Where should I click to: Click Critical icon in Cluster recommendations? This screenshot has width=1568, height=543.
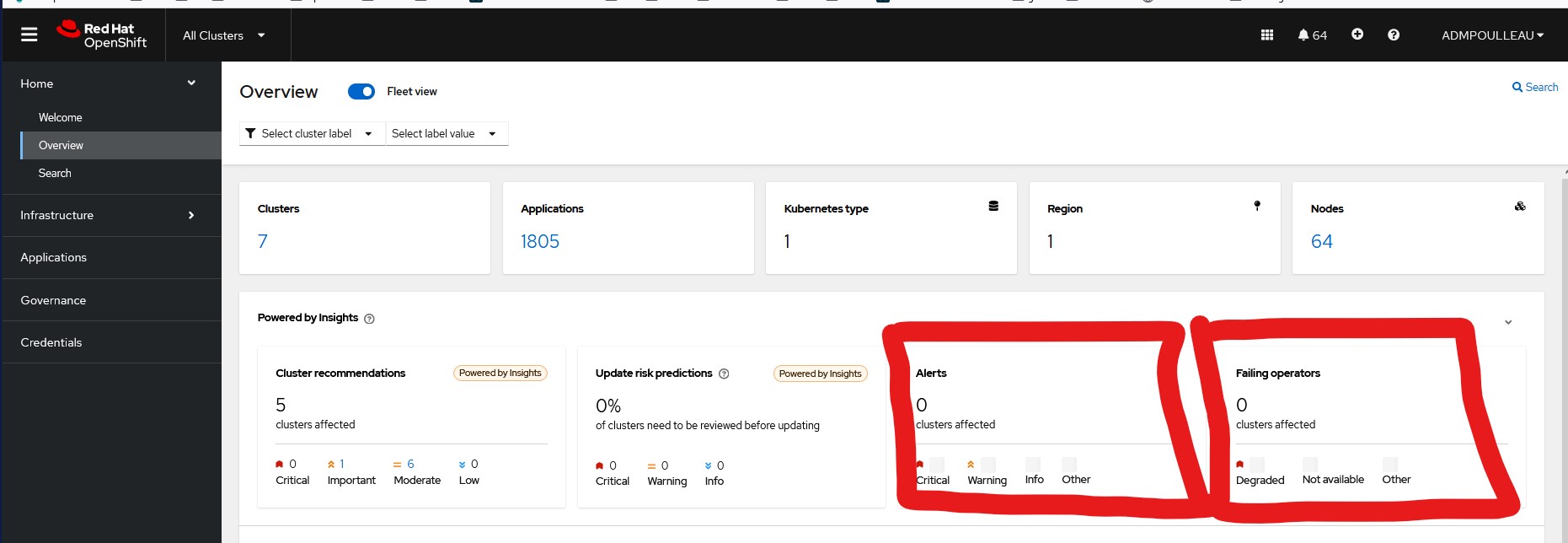pos(280,465)
